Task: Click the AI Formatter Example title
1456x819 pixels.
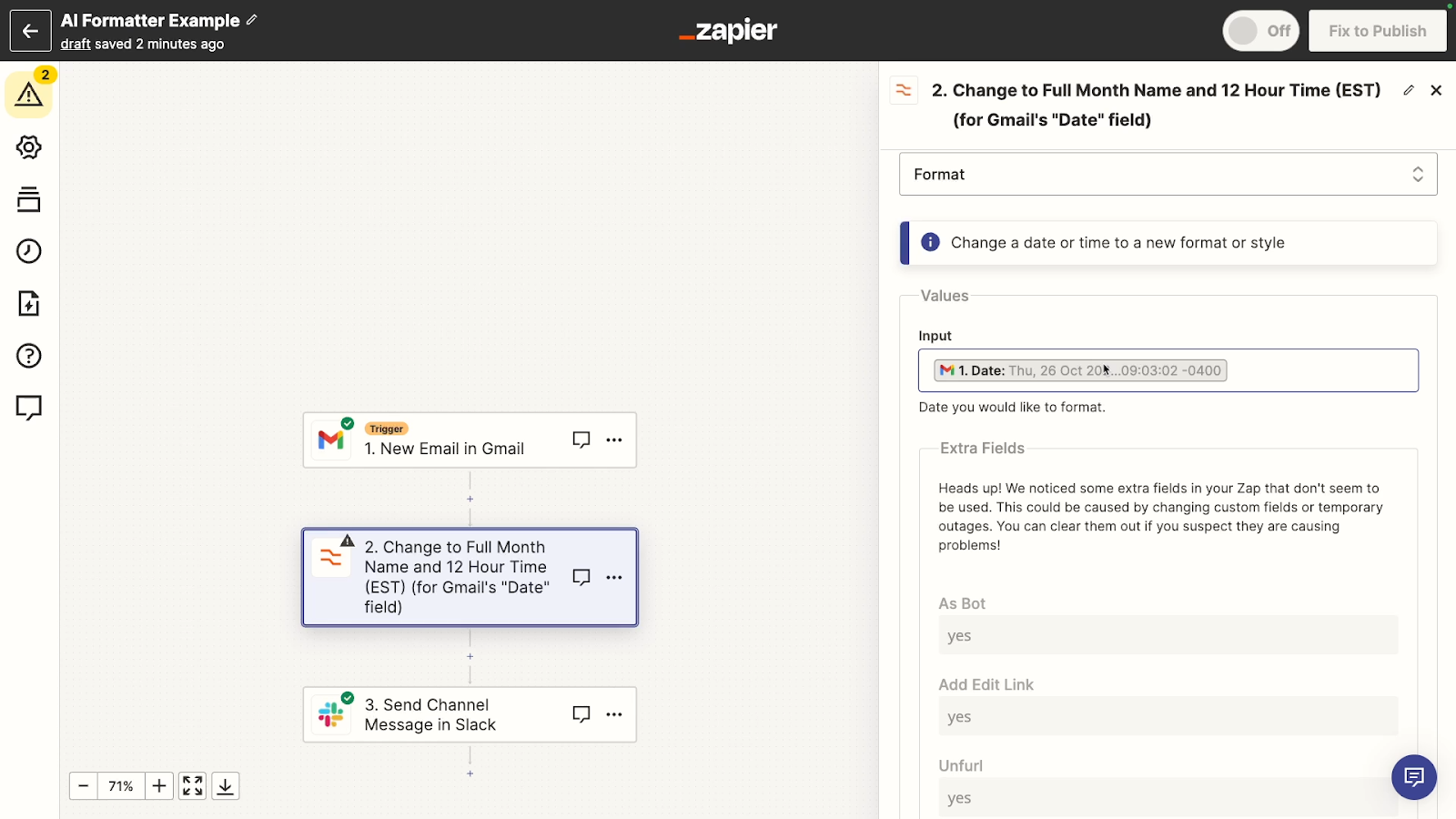Action: point(150,20)
